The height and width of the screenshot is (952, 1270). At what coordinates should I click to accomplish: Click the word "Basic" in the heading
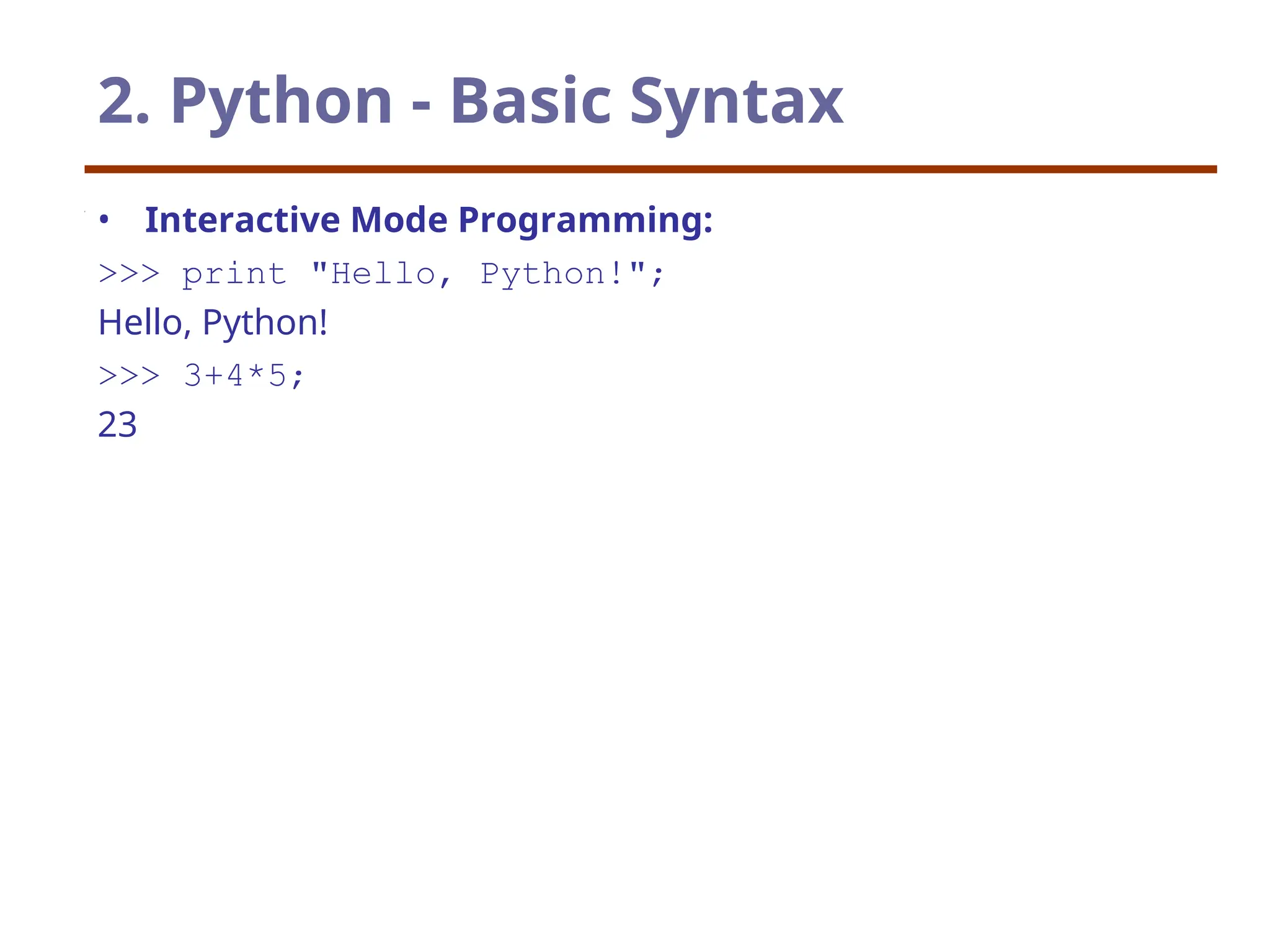[531, 101]
